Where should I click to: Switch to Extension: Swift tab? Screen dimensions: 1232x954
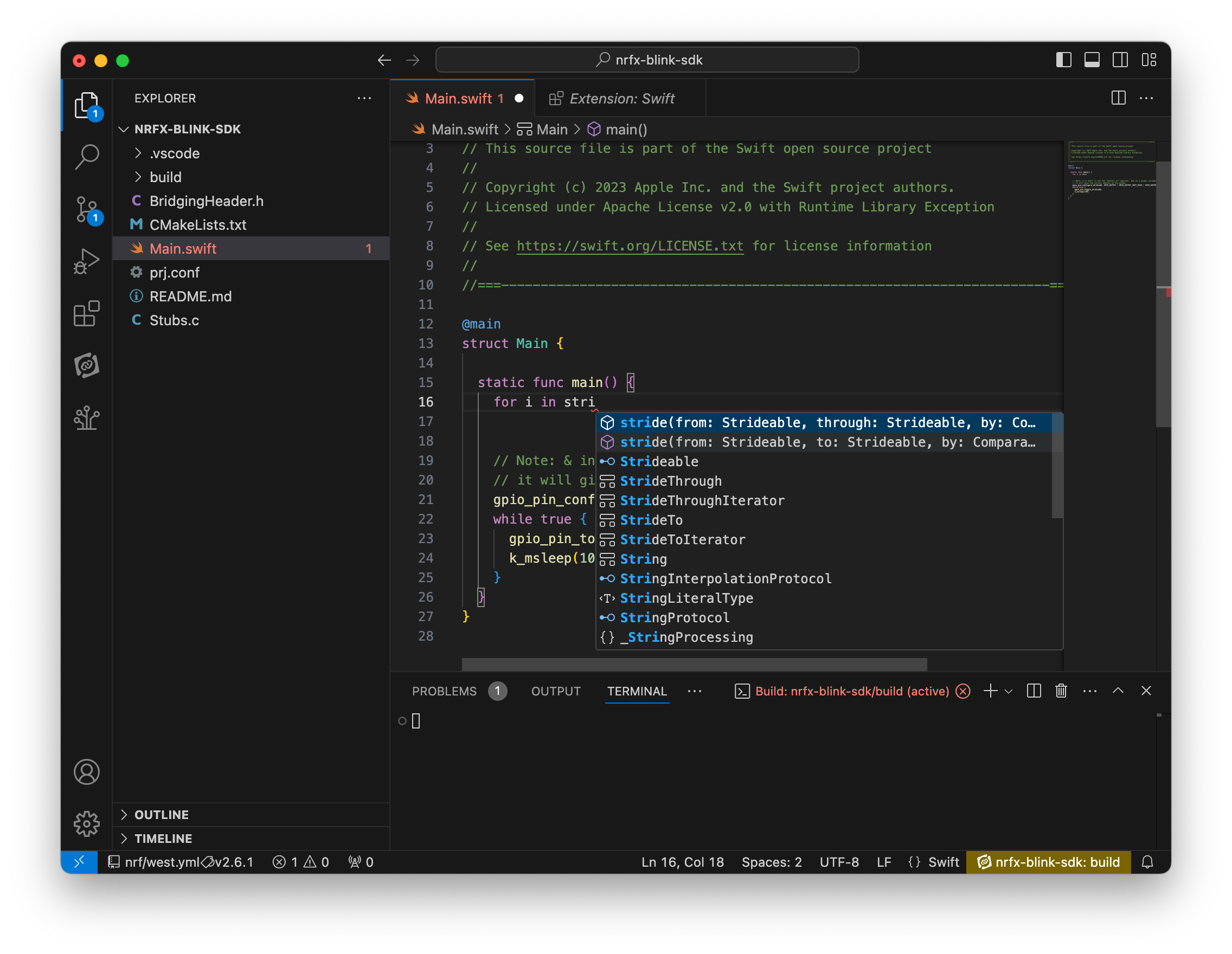click(620, 98)
